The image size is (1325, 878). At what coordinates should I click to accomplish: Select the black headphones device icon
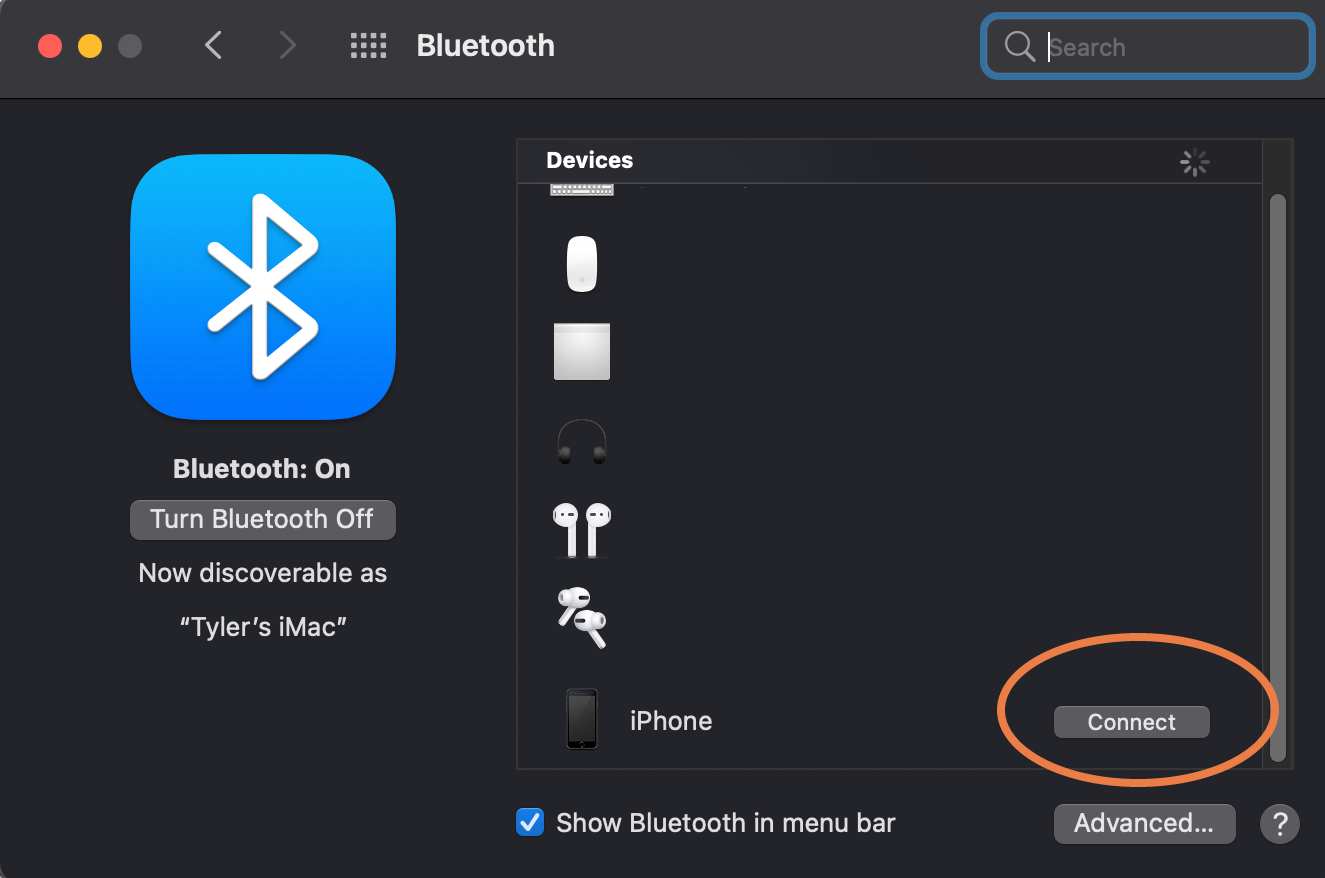tap(582, 441)
